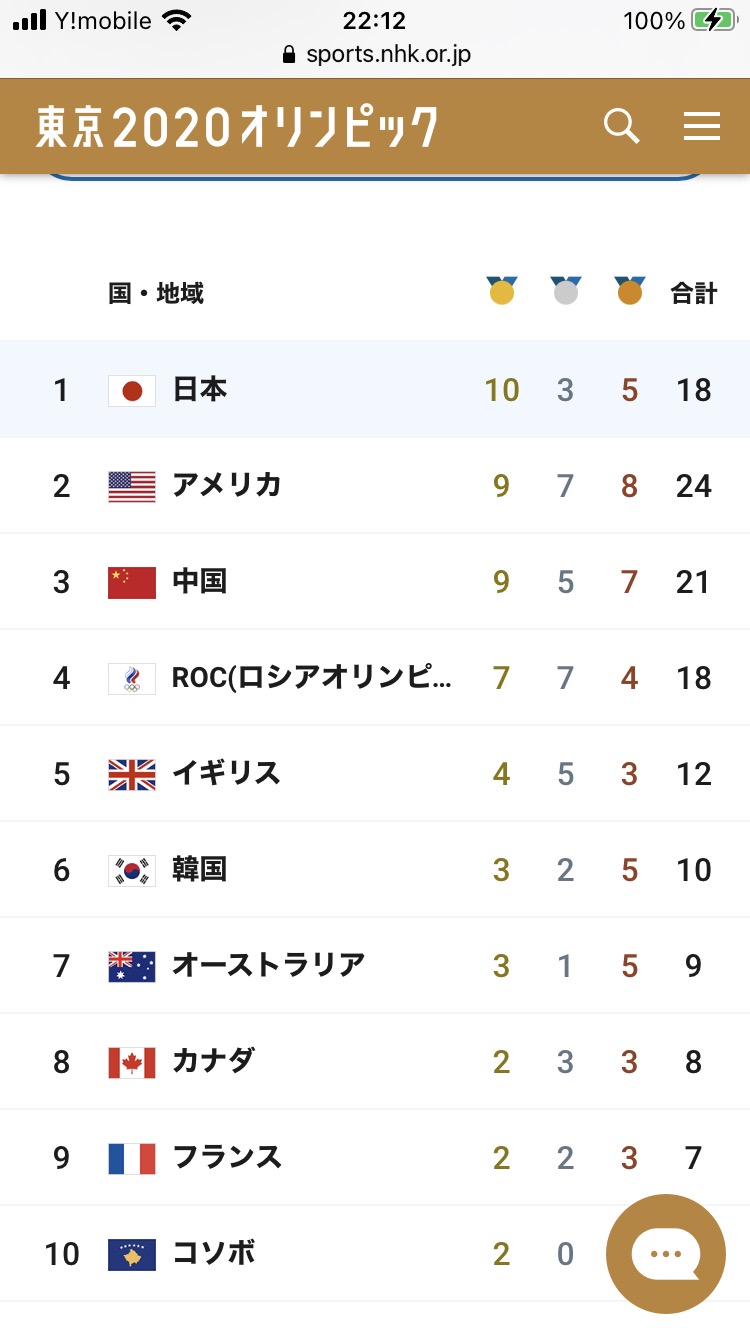Select the イギリス country row
This screenshot has width=750, height=1334.
coord(375,773)
